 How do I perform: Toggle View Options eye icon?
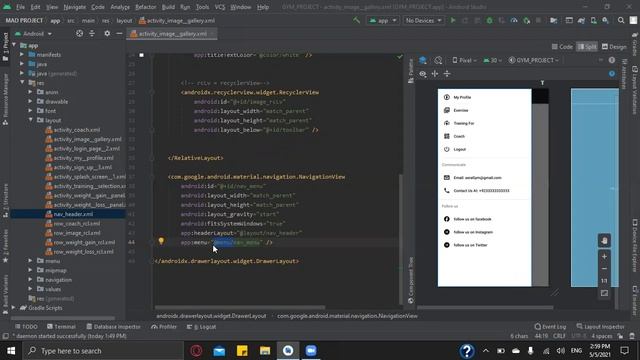click(x=423, y=74)
